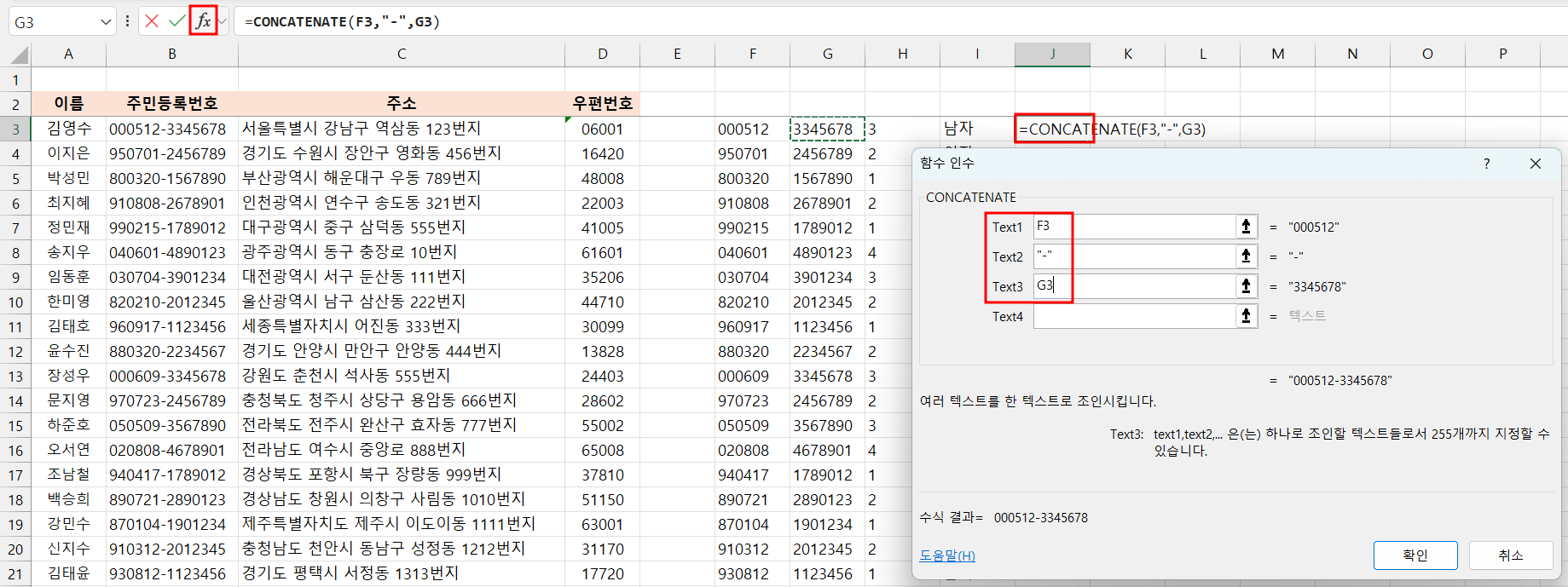Click cell with 950701-2456789
This screenshot has width=1568, height=587.
(172, 153)
